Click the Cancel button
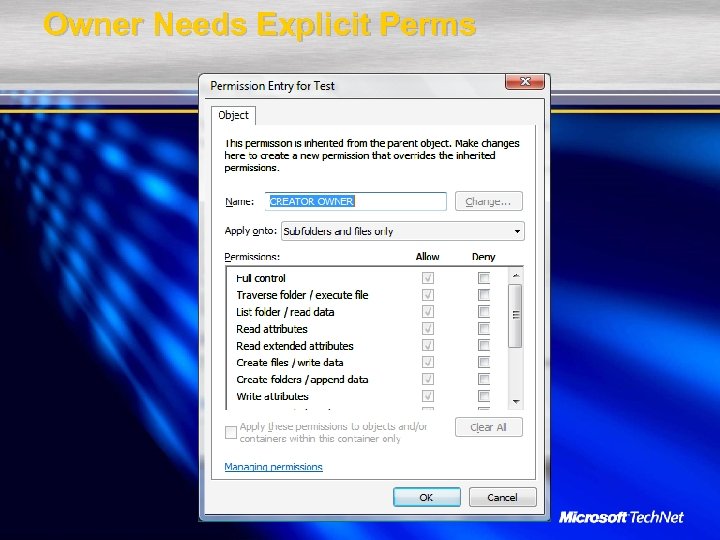This screenshot has width=720, height=540. 502,497
